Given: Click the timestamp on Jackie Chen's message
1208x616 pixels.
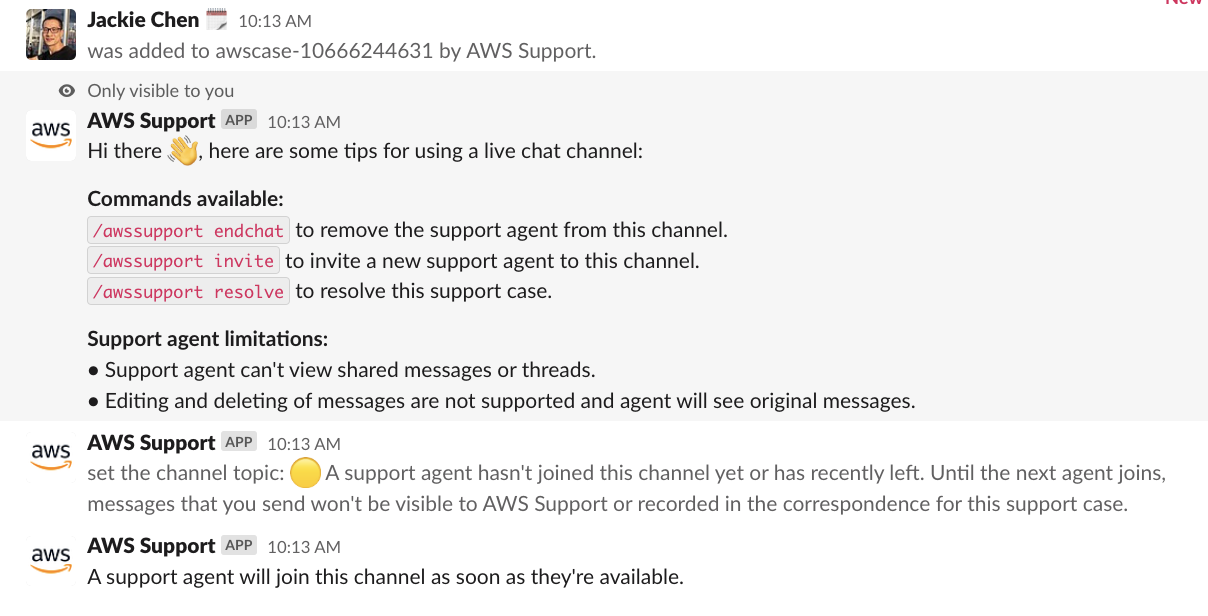Looking at the screenshot, I should coord(275,21).
